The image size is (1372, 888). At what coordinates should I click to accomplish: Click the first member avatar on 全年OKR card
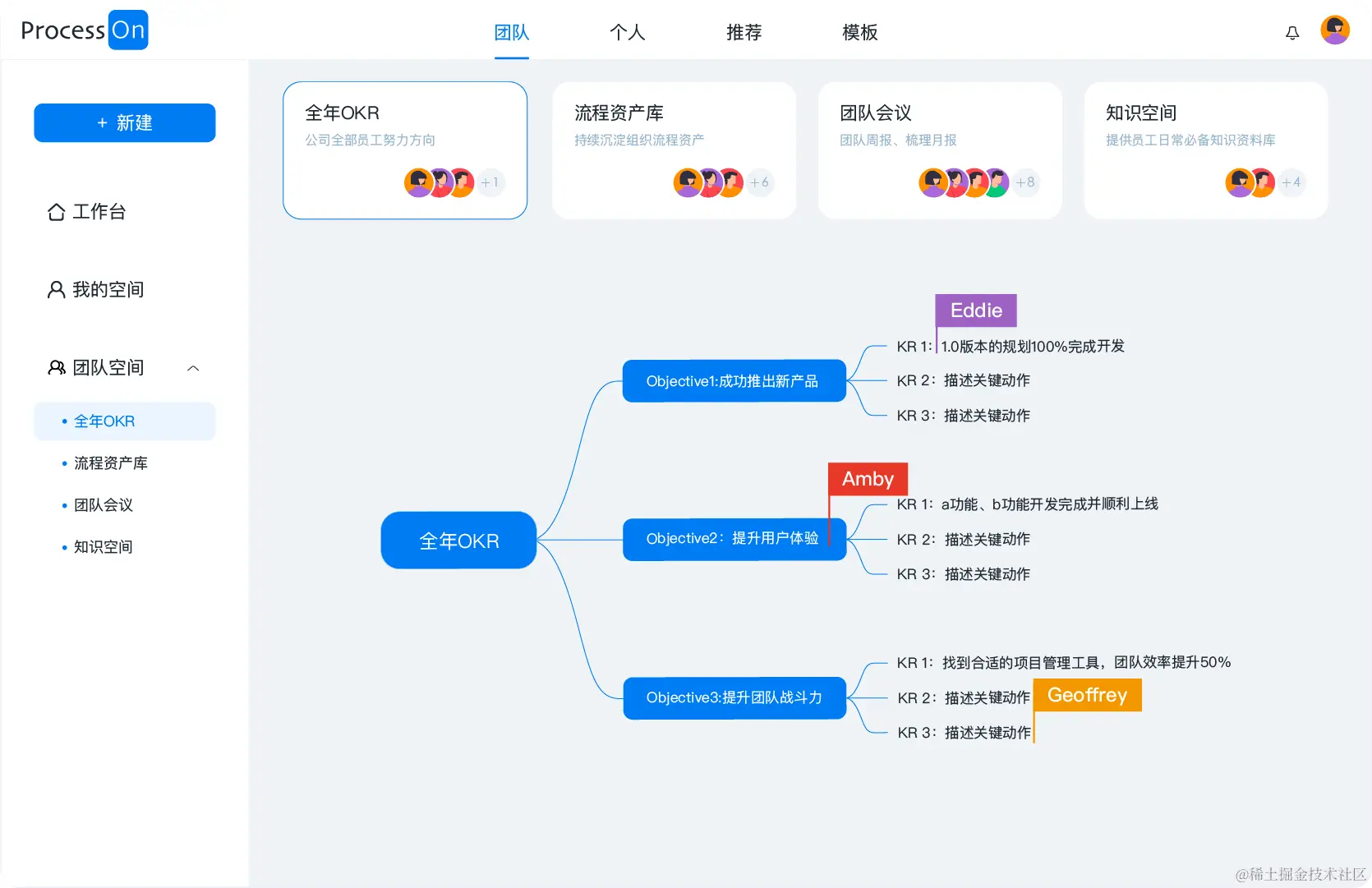click(x=418, y=182)
